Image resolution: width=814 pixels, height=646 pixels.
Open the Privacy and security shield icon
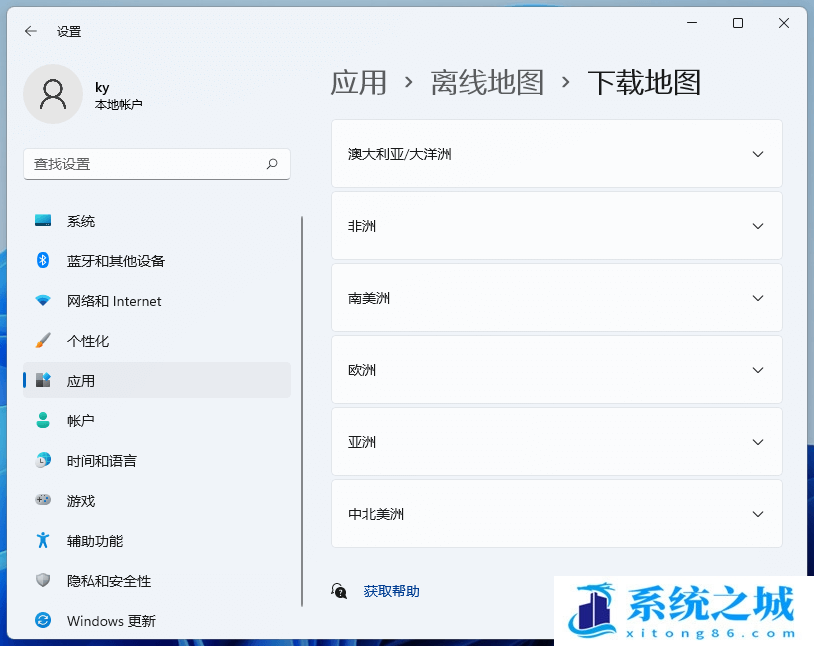point(43,581)
